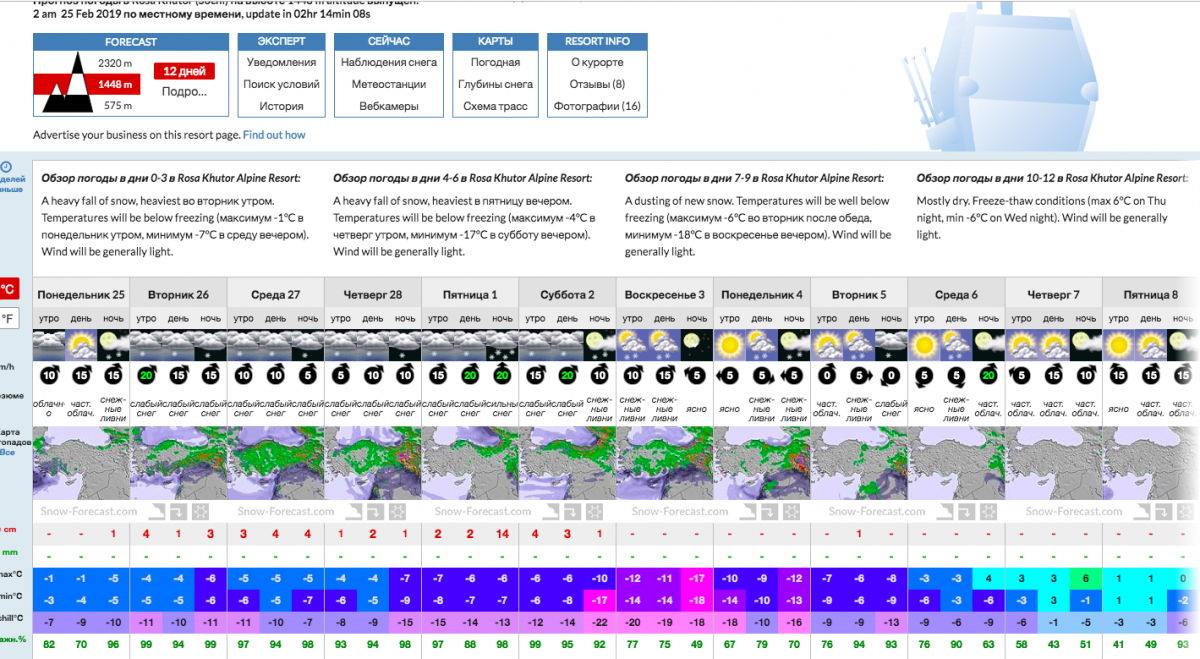Click the Подро... detailed forecast link
1200x659 pixels.
(184, 91)
